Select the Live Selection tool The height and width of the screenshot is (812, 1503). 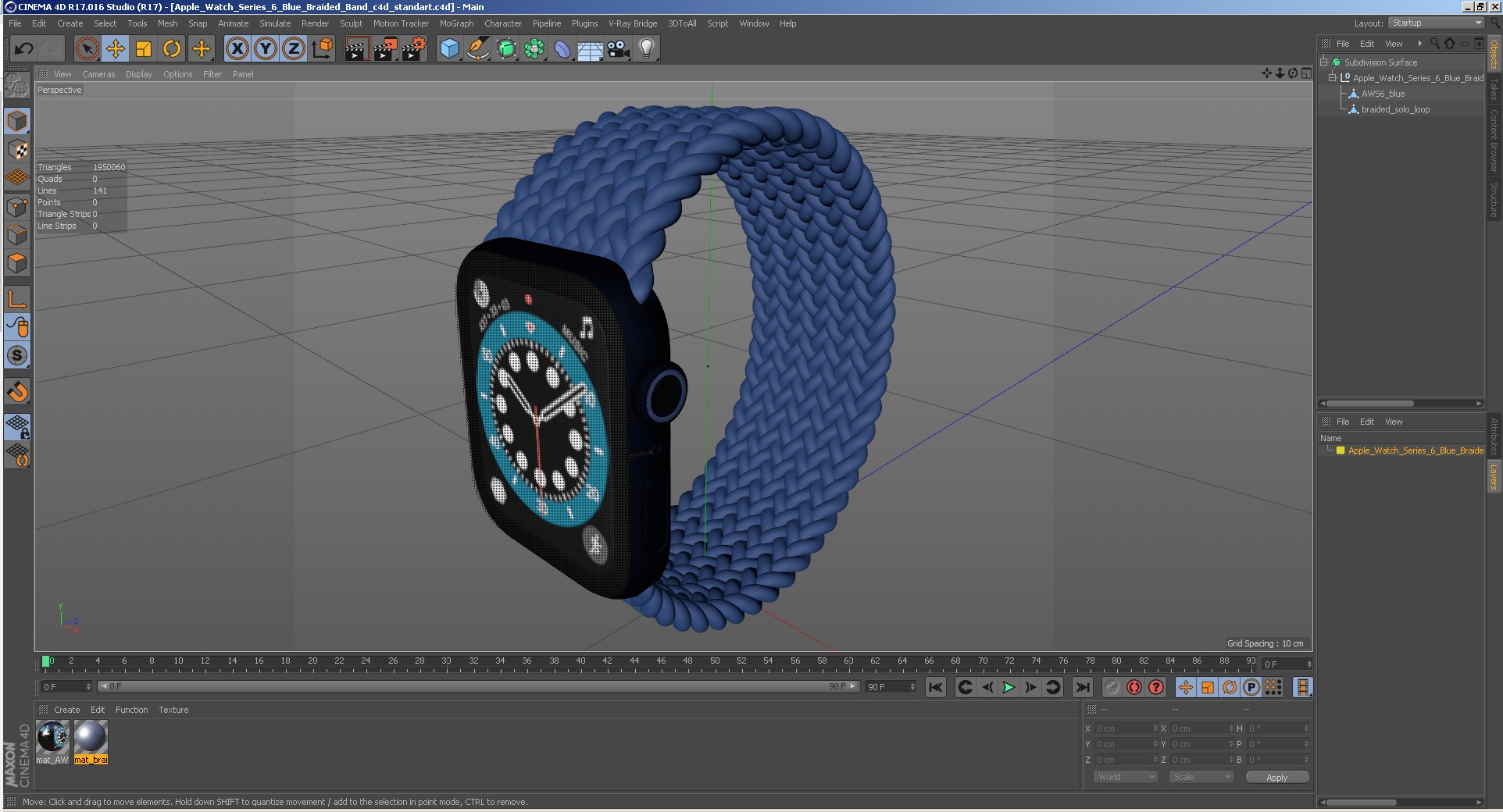[87, 49]
